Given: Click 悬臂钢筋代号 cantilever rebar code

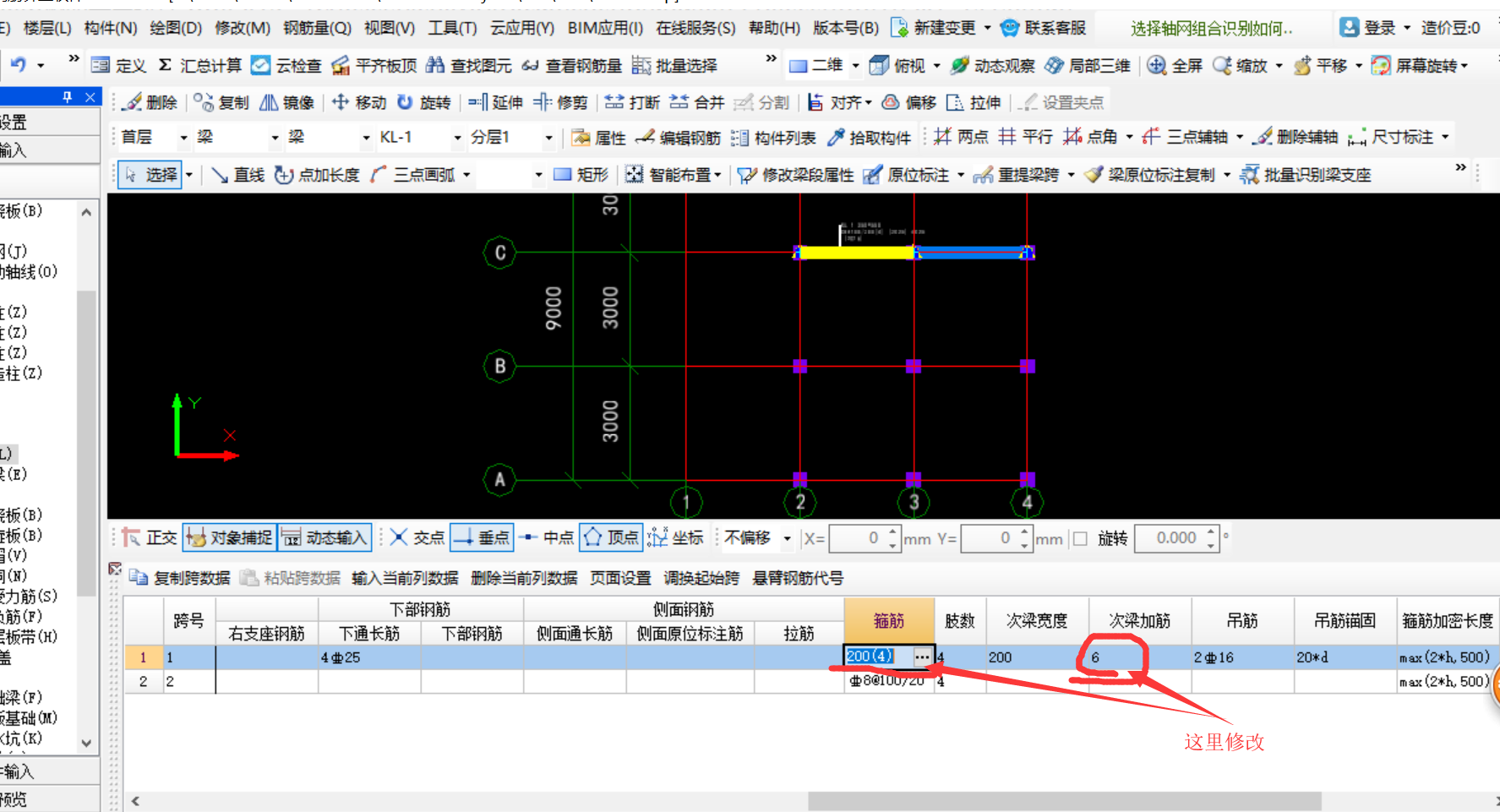Looking at the screenshot, I should tap(798, 578).
